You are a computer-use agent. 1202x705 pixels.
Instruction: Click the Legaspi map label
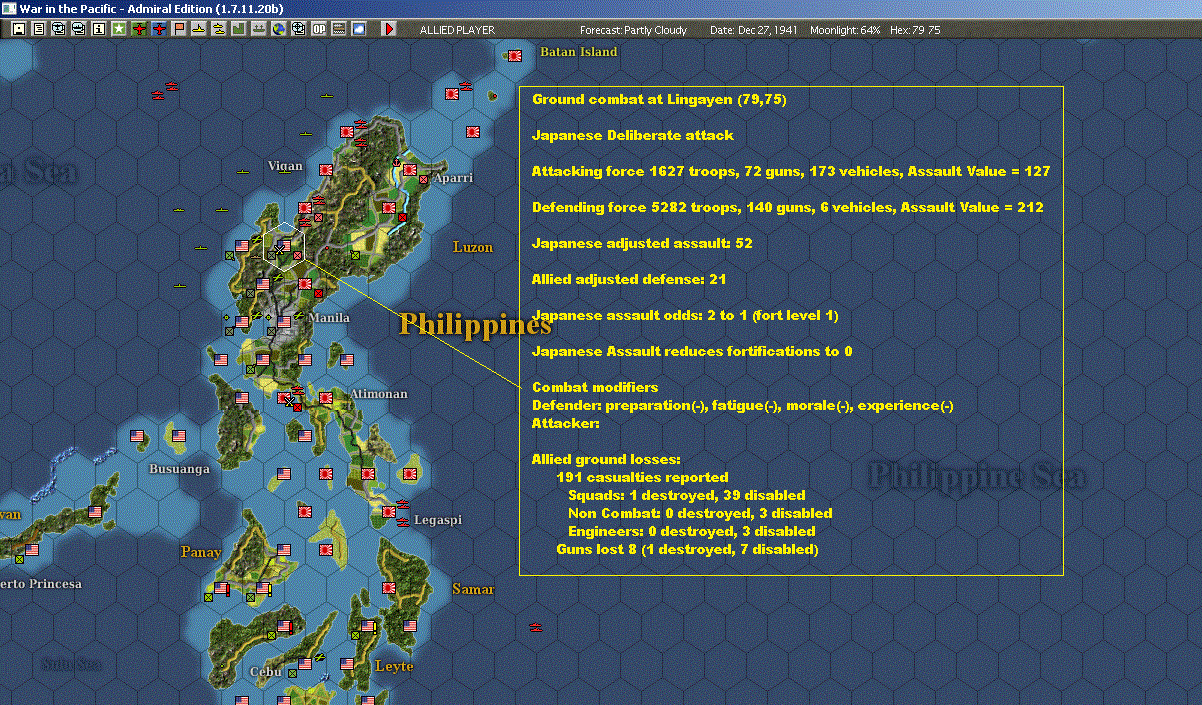point(438,521)
